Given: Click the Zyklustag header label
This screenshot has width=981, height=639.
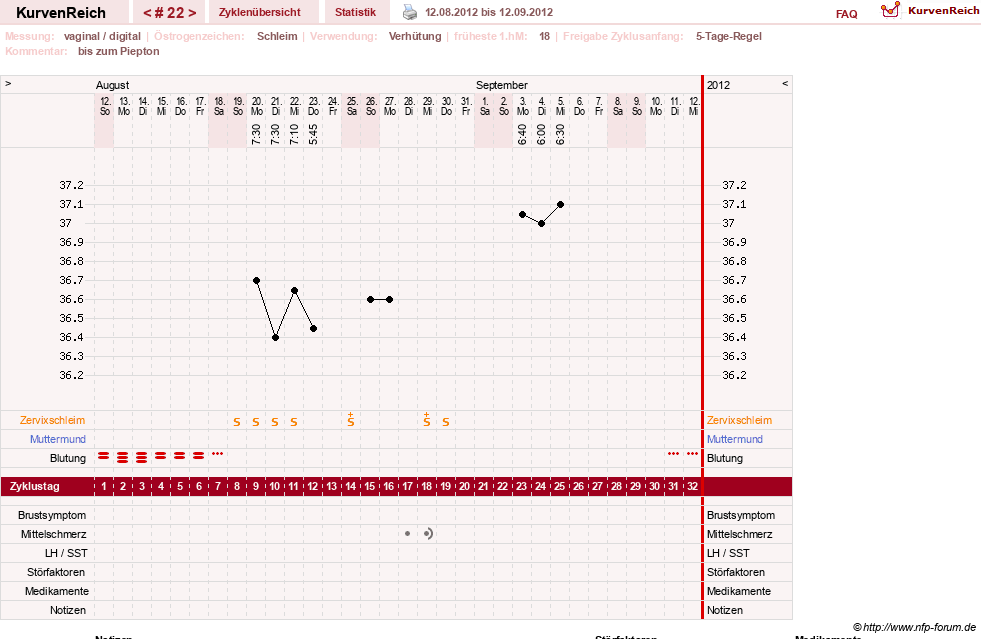Looking at the screenshot, I should tap(35, 486).
